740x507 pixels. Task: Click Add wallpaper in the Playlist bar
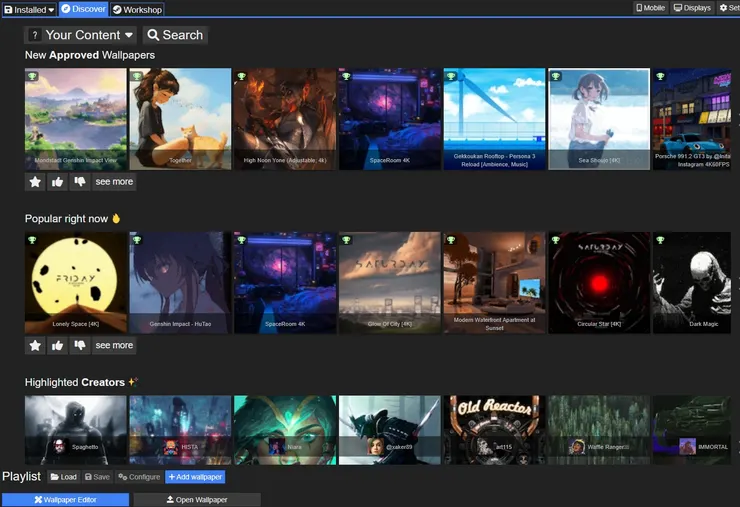[x=195, y=477]
